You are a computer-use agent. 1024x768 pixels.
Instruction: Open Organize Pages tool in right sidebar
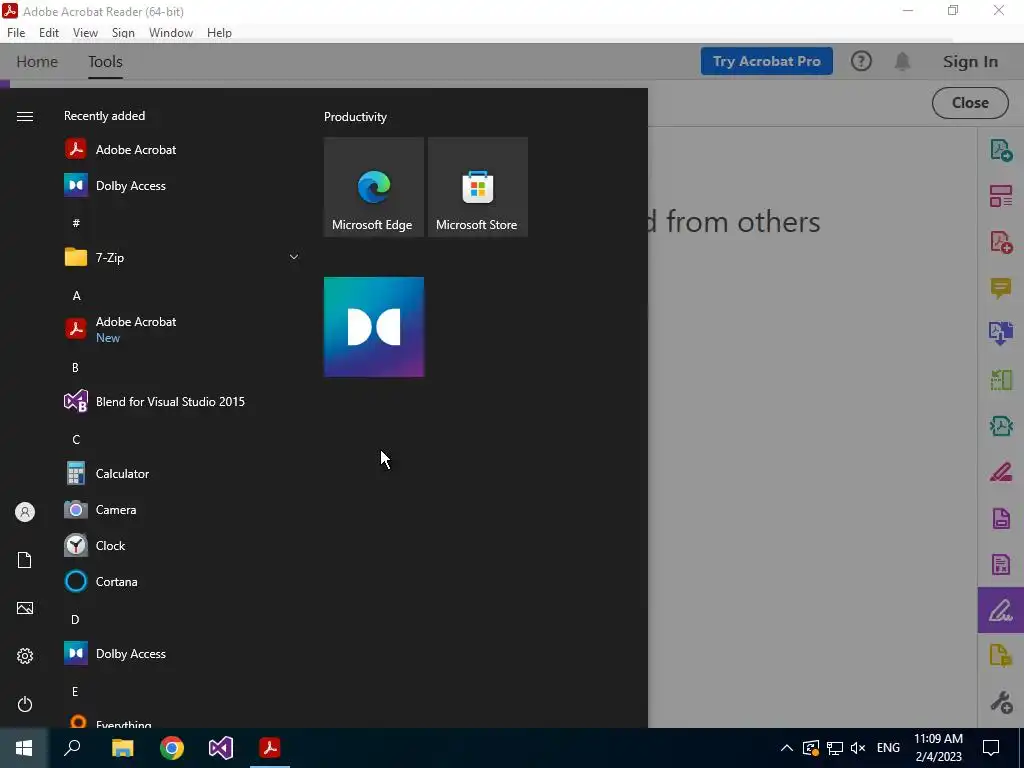point(1000,379)
